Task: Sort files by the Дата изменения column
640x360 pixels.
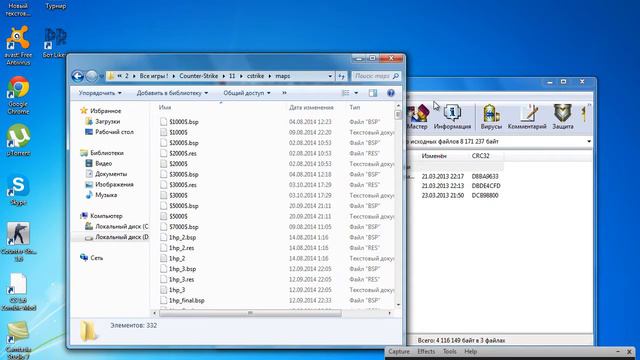Action: 311,107
